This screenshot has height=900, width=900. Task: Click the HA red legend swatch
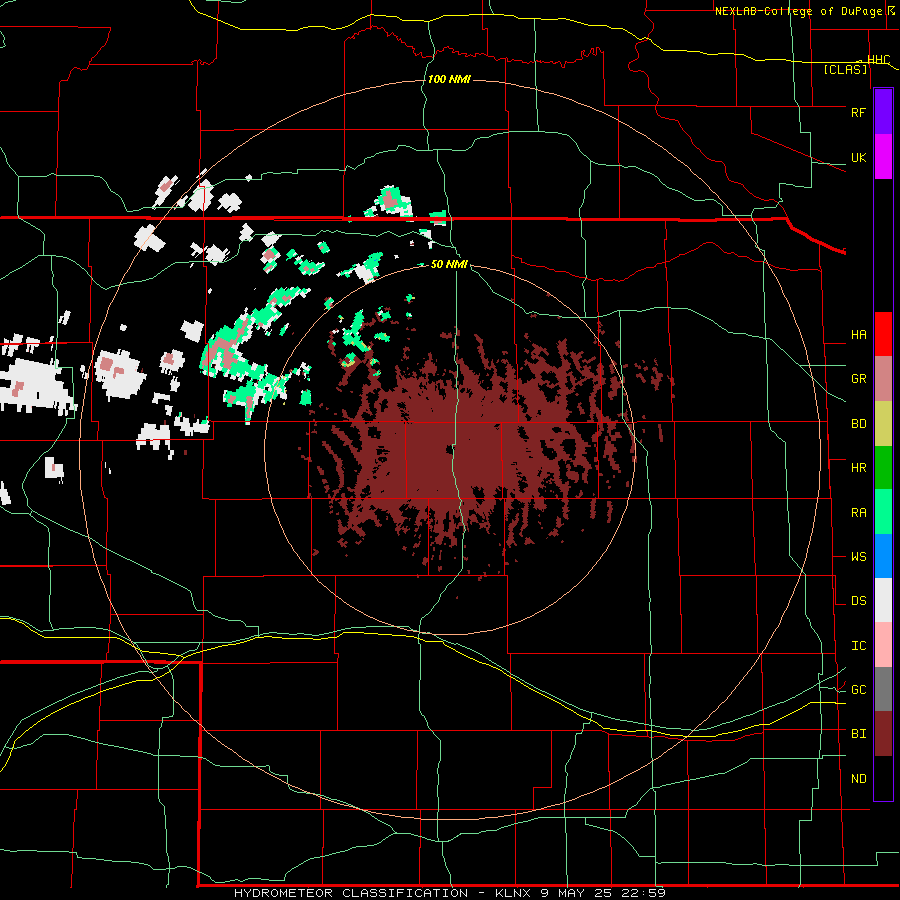tap(883, 334)
